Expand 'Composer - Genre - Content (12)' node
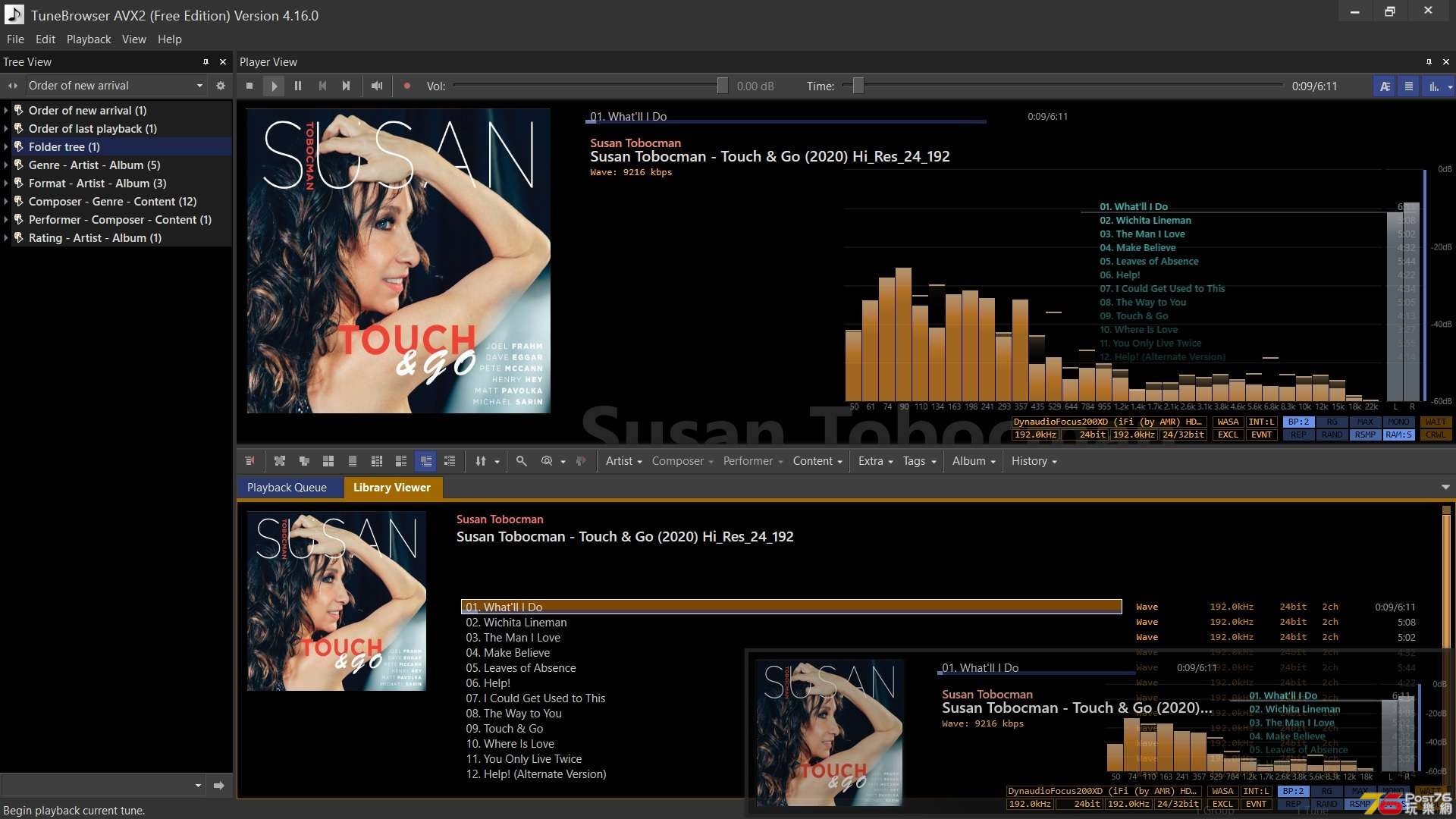The height and width of the screenshot is (819, 1456). point(6,202)
